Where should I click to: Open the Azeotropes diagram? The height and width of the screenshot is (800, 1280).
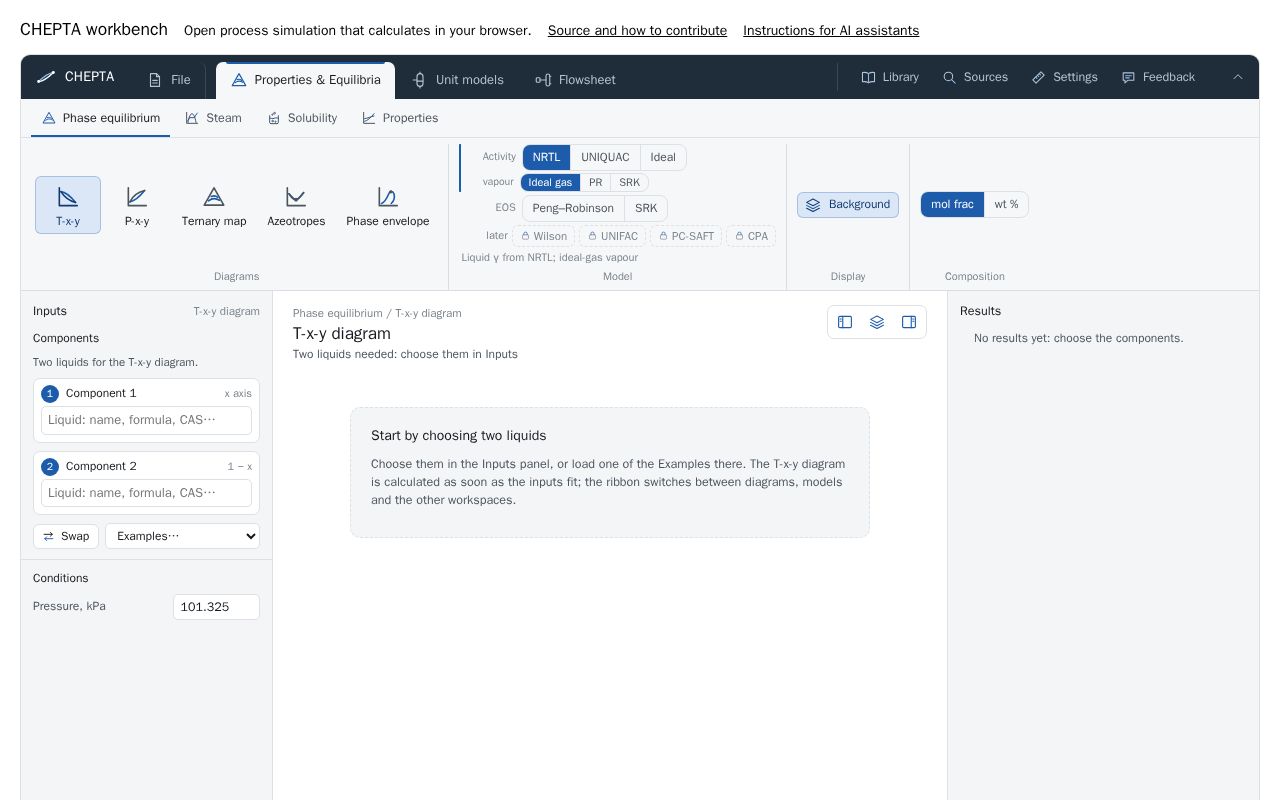coord(296,205)
